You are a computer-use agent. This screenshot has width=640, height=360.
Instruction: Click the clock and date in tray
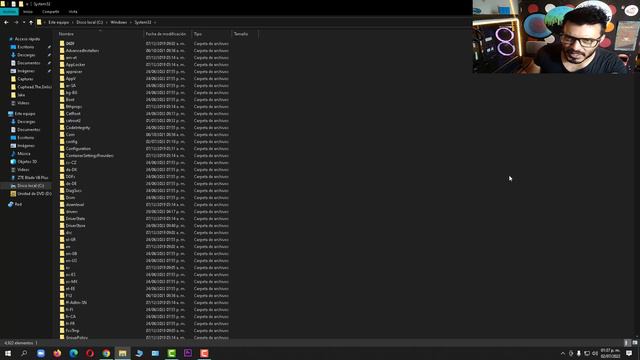610,353
